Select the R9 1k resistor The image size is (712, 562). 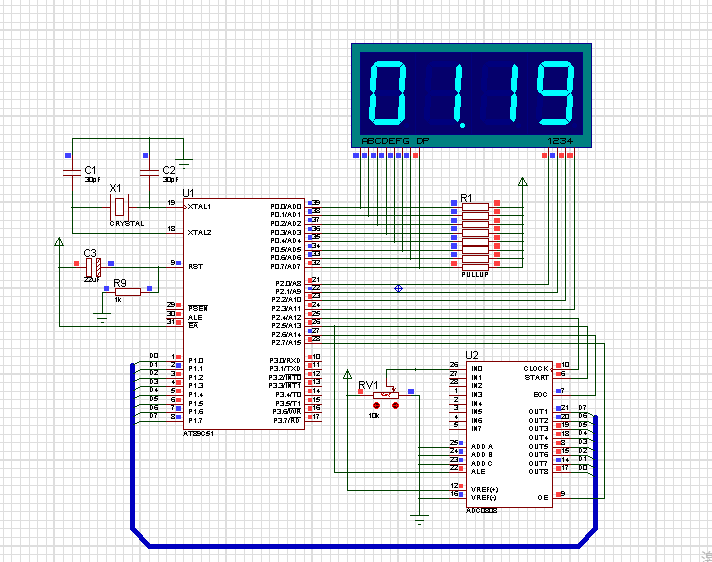click(128, 292)
